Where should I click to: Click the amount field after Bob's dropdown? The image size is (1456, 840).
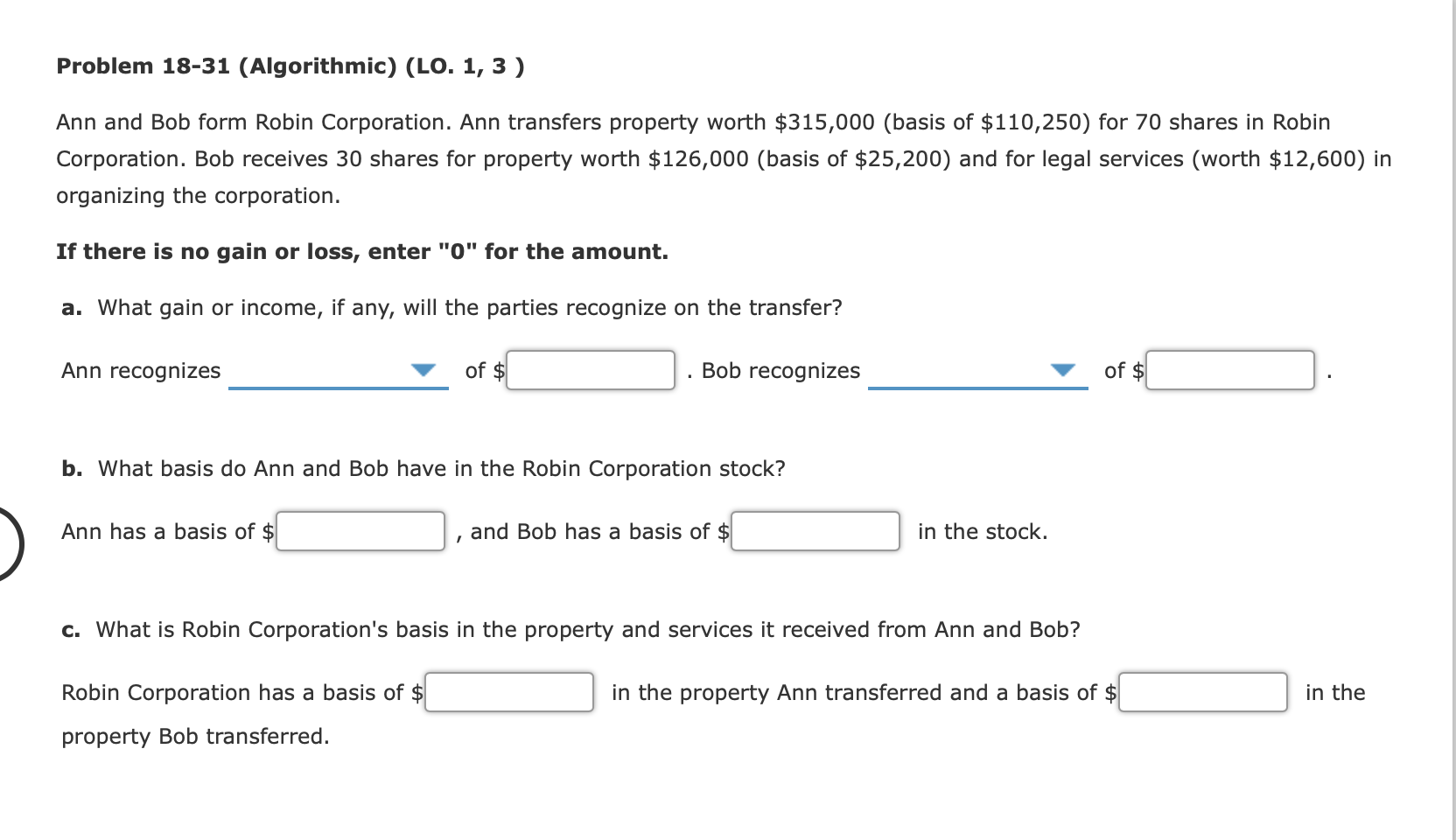(1229, 370)
